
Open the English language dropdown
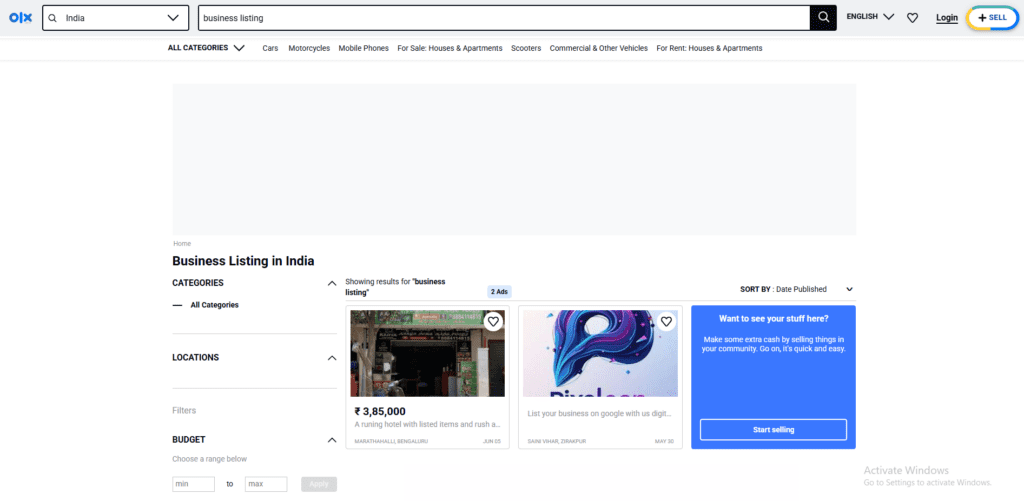pyautogui.click(x=871, y=17)
